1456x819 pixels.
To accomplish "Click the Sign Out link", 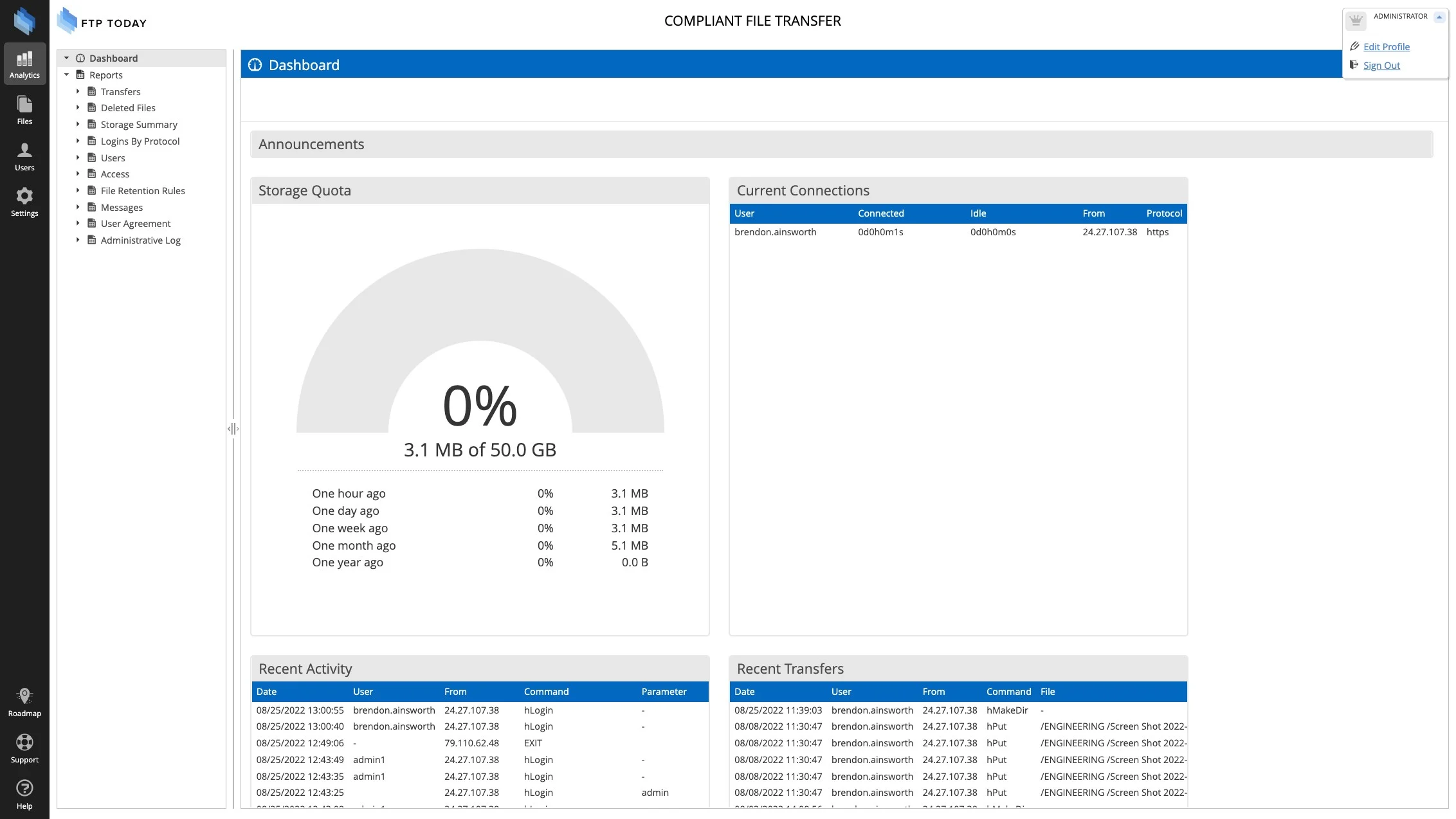I will 1381,65.
